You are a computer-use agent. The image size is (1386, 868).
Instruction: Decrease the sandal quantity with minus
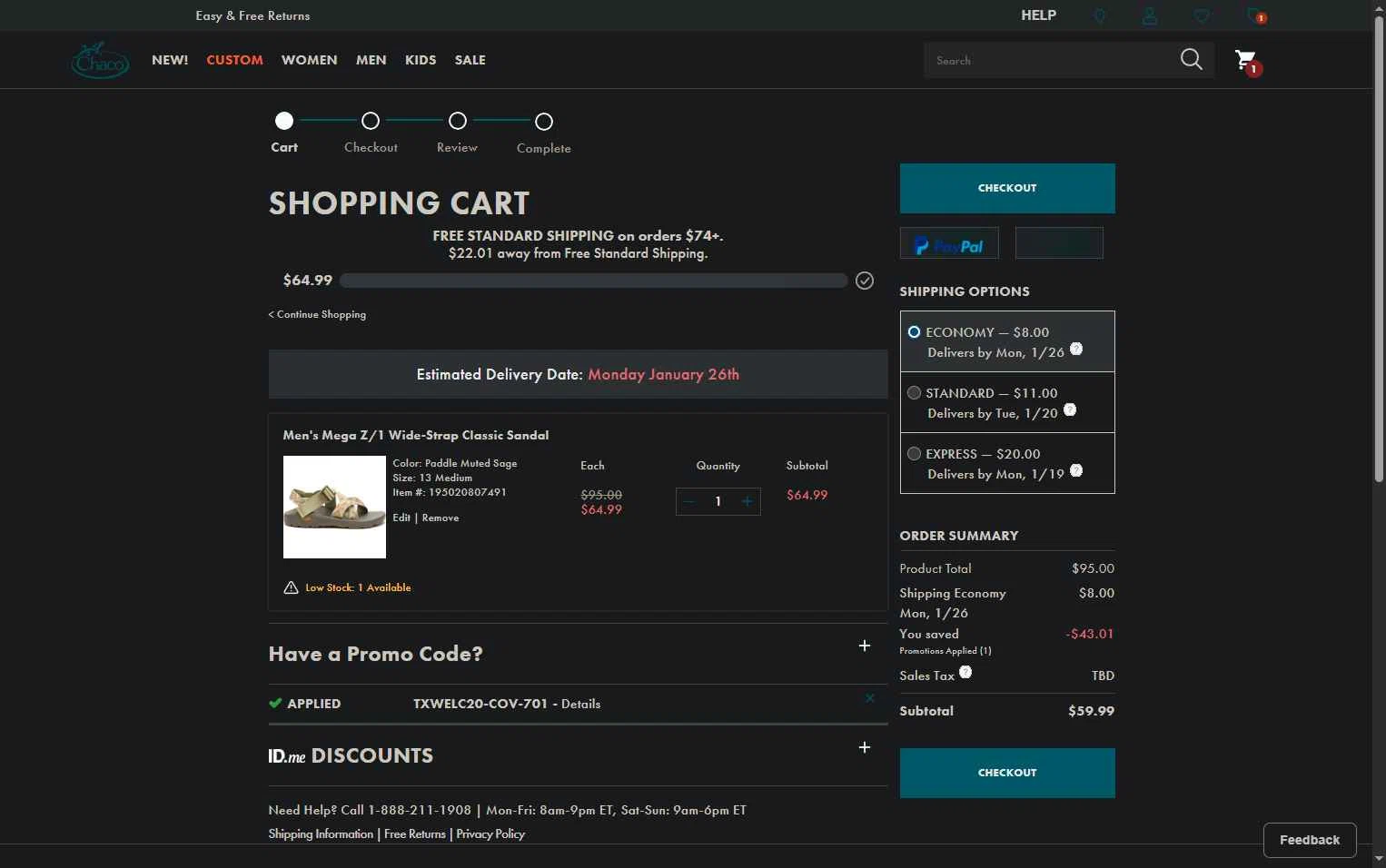click(x=690, y=501)
